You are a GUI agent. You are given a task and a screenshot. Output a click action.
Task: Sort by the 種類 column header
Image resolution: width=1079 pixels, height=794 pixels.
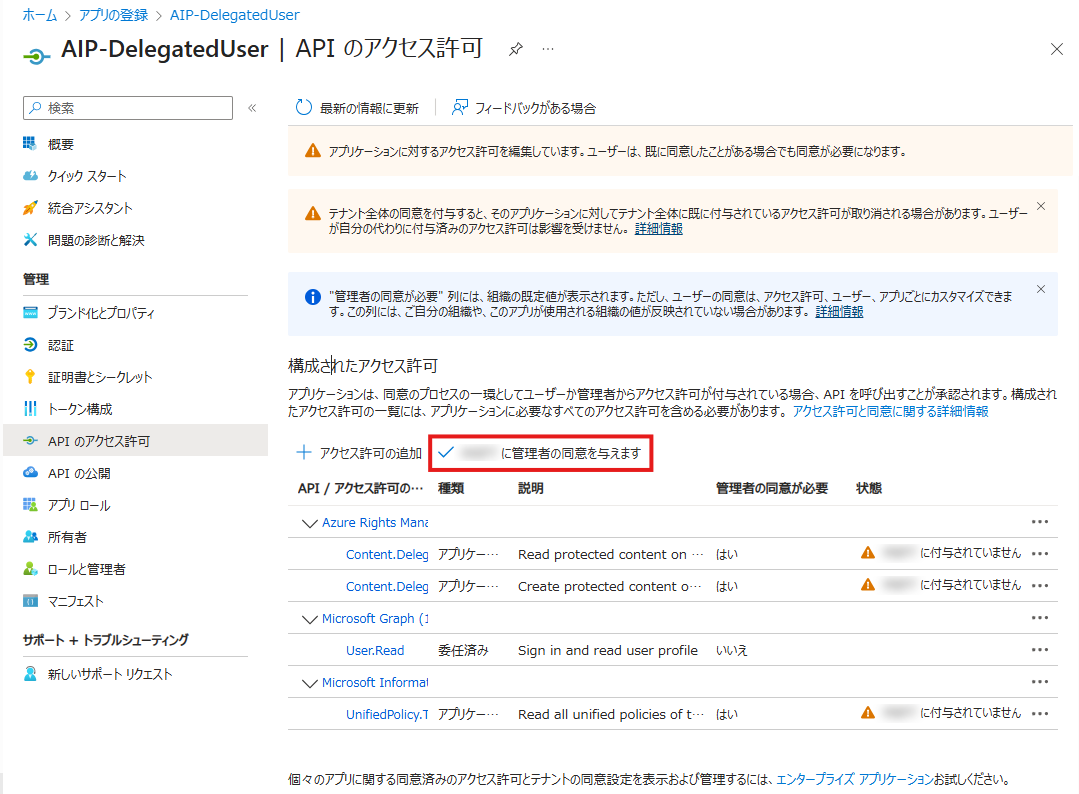pos(451,489)
